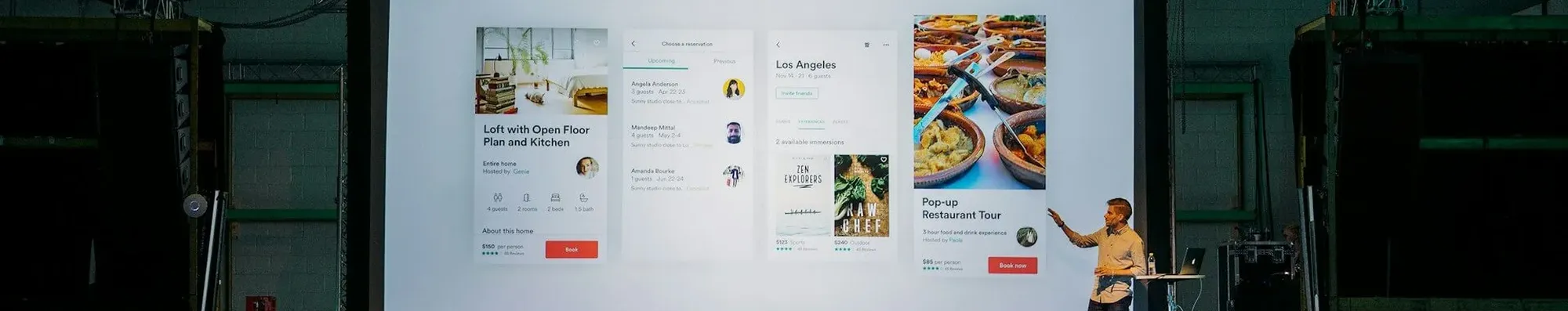Tap Angela Anderson's avatar
This screenshot has height=311, width=1568.
(x=734, y=89)
